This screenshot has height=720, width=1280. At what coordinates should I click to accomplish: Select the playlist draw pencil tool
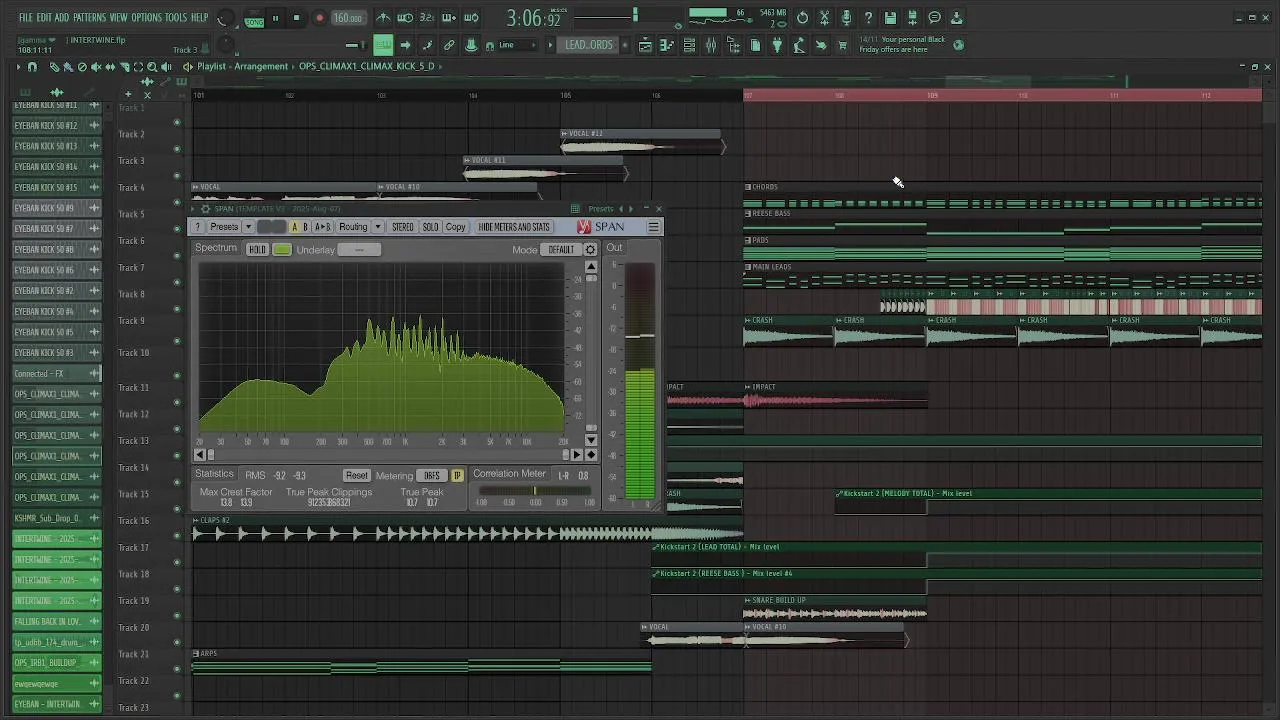[x=54, y=67]
